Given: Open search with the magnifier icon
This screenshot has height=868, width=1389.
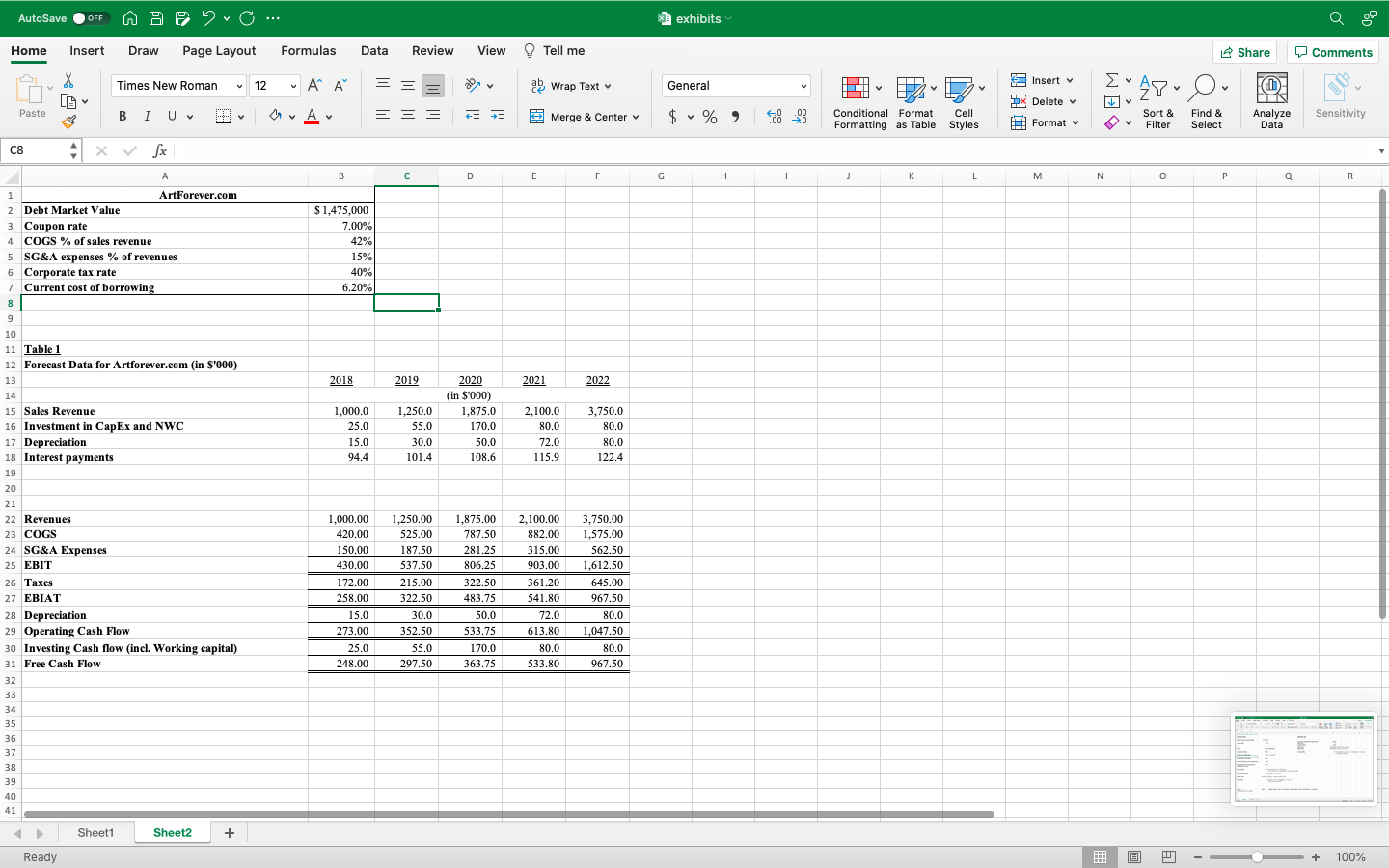Looking at the screenshot, I should (1336, 18).
